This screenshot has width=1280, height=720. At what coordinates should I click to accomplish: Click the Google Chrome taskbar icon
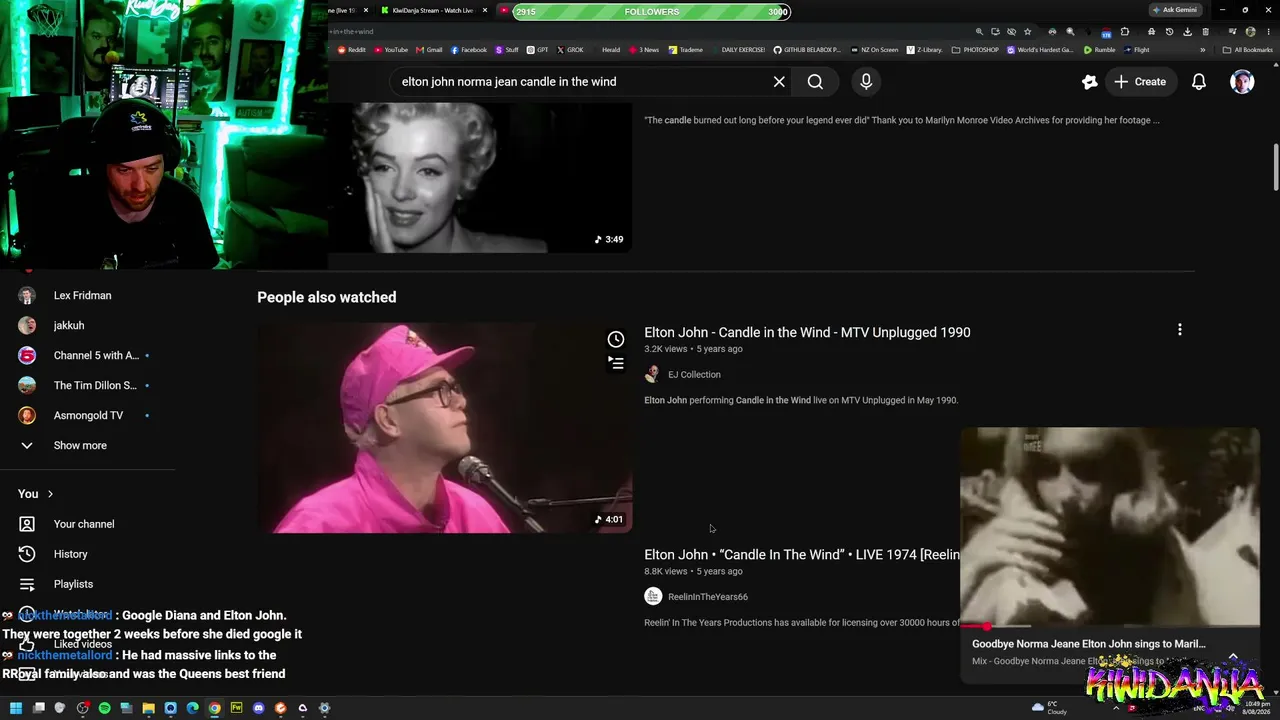[214, 708]
